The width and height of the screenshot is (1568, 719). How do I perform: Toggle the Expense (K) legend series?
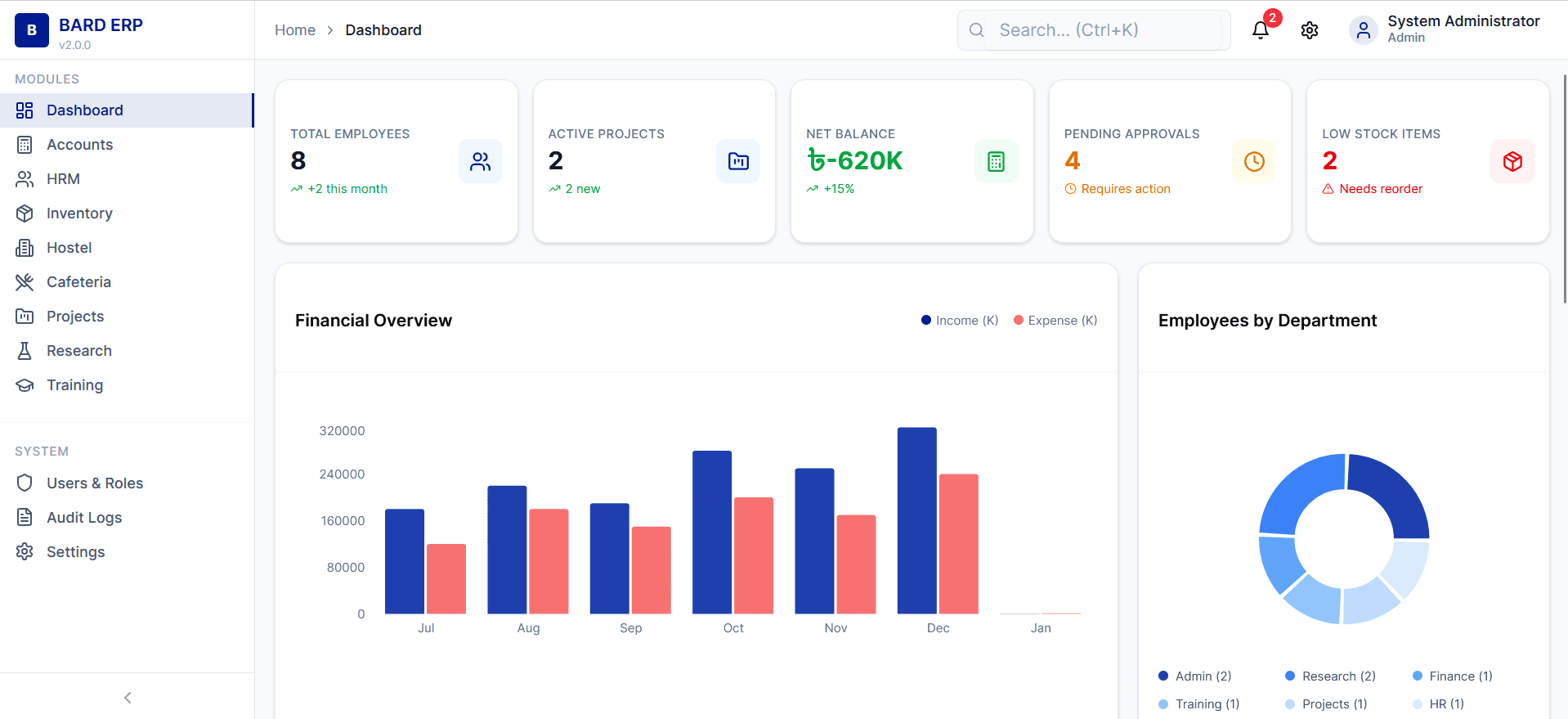tap(1055, 321)
